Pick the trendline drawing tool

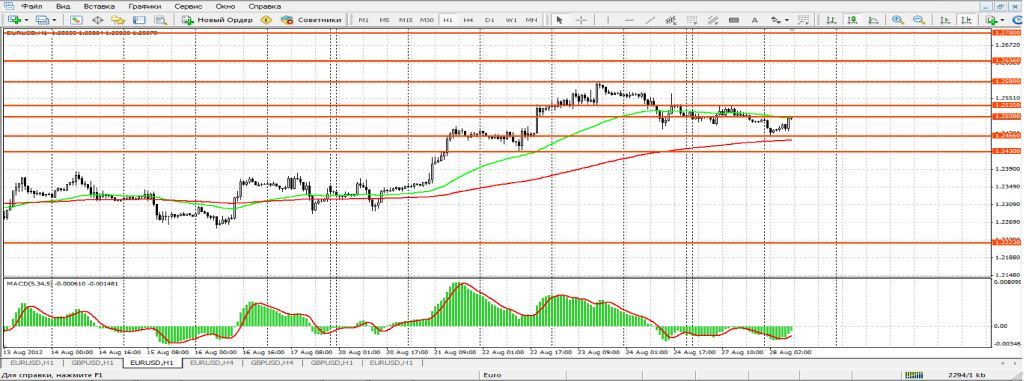click(x=650, y=20)
